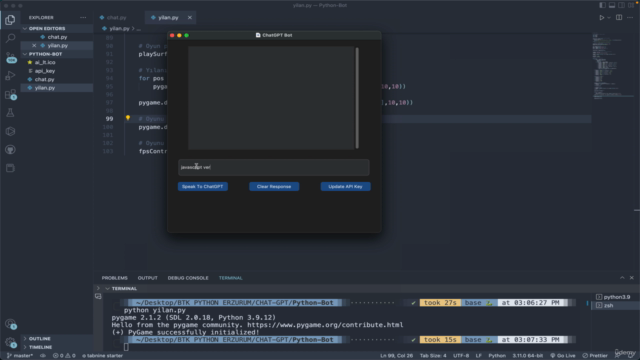The image size is (640, 360).
Task: Select the yilan.py editor tab
Action: (168, 18)
